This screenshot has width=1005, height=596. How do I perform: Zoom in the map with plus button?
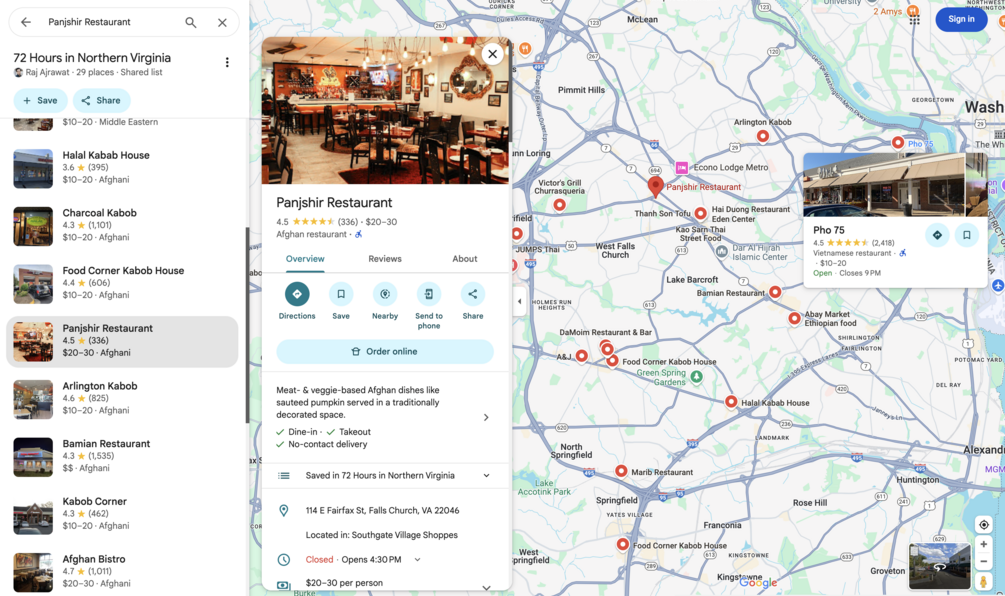point(983,544)
